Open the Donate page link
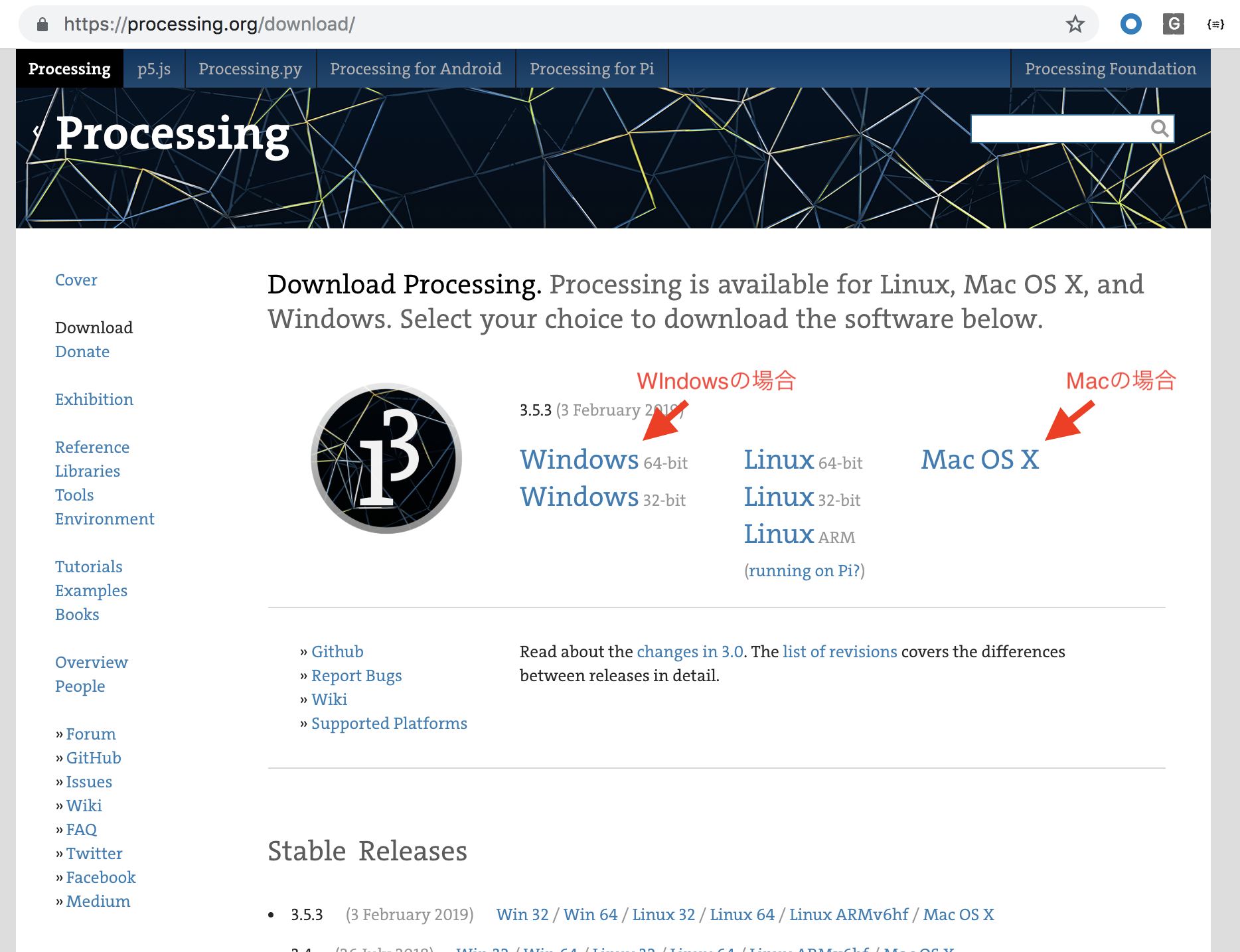1240x952 pixels. [82, 352]
